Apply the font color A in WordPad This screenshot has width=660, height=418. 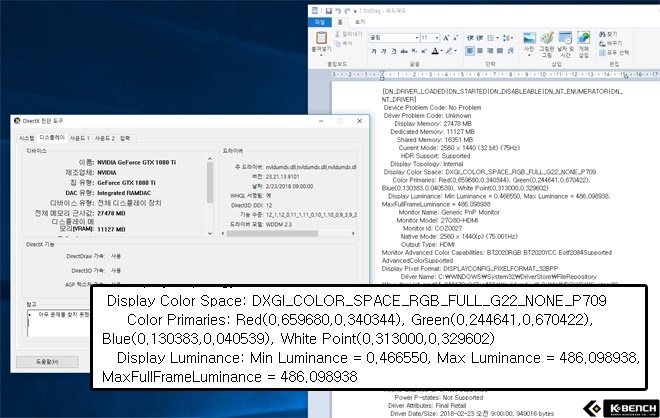[435, 51]
